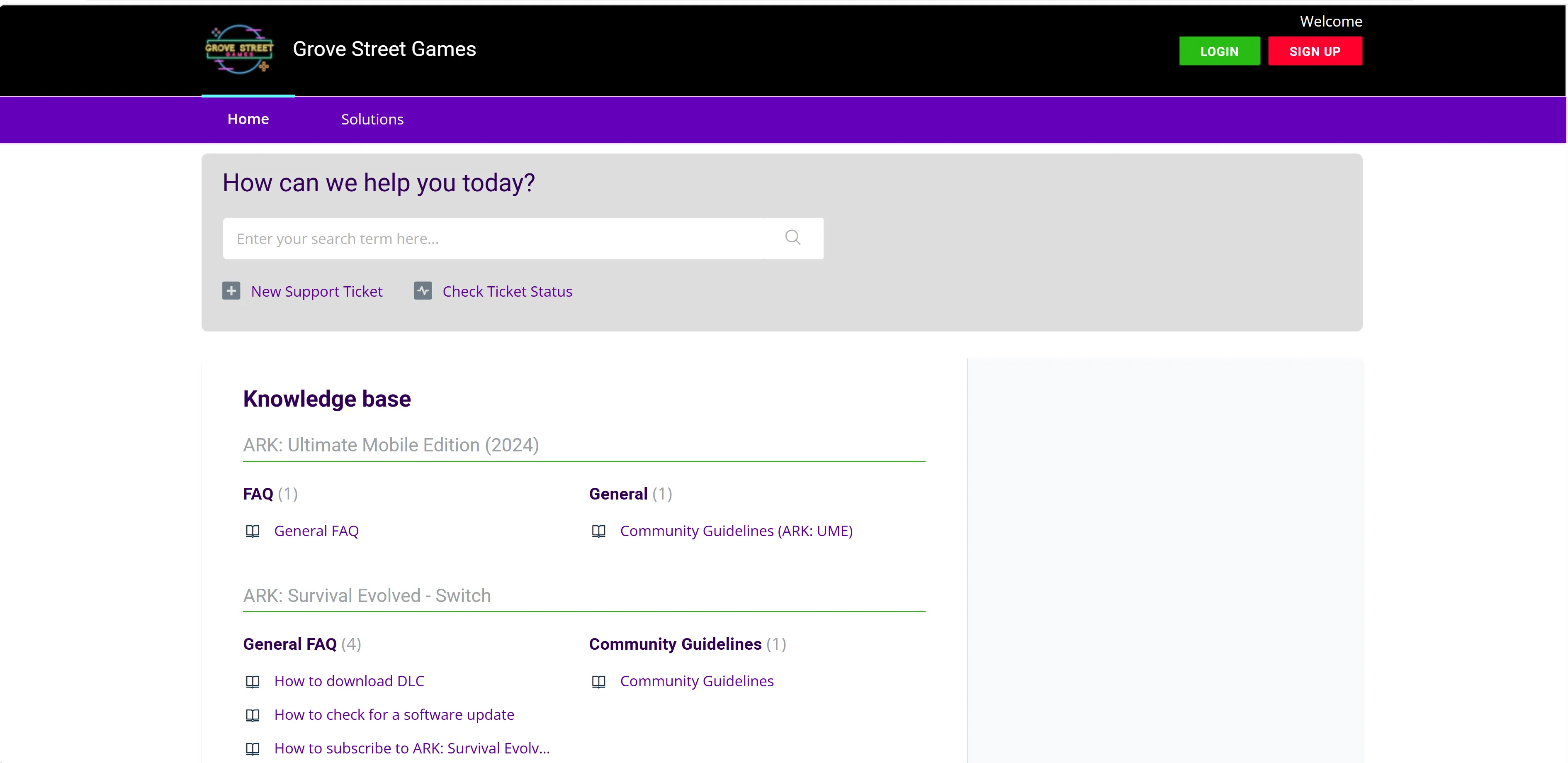1568x763 pixels.
Task: Click book icon beside How to download DLC
Action: tap(253, 681)
